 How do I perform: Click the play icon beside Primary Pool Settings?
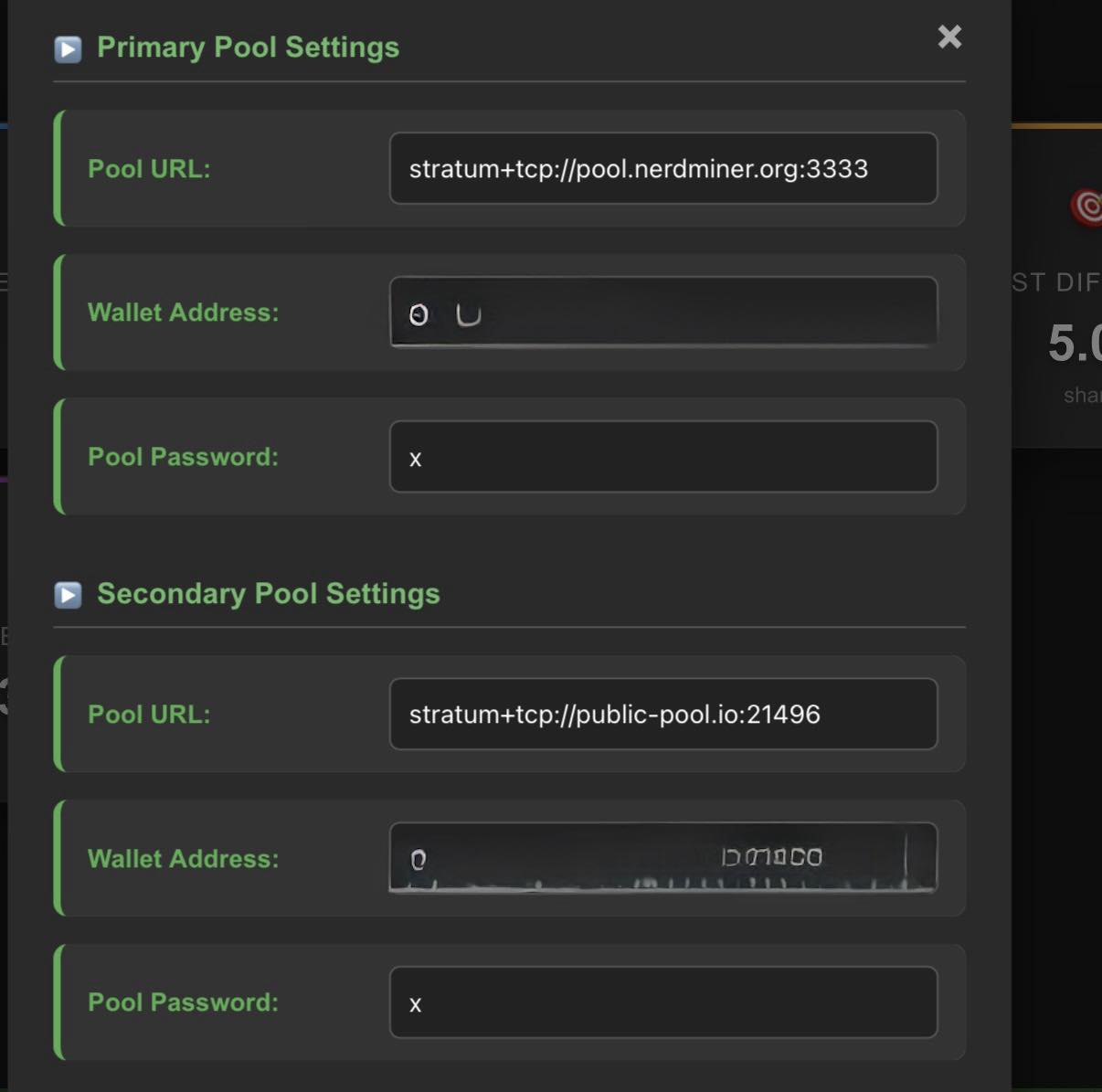click(x=68, y=48)
